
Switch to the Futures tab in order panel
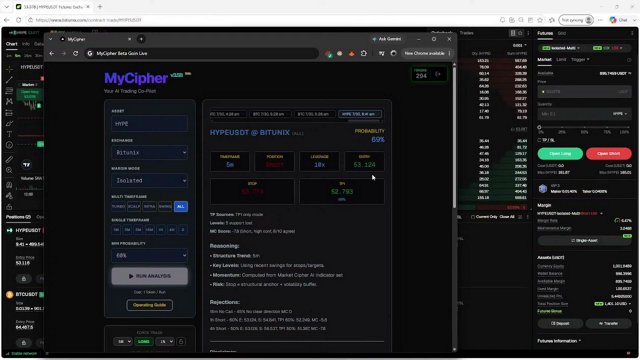point(545,33)
